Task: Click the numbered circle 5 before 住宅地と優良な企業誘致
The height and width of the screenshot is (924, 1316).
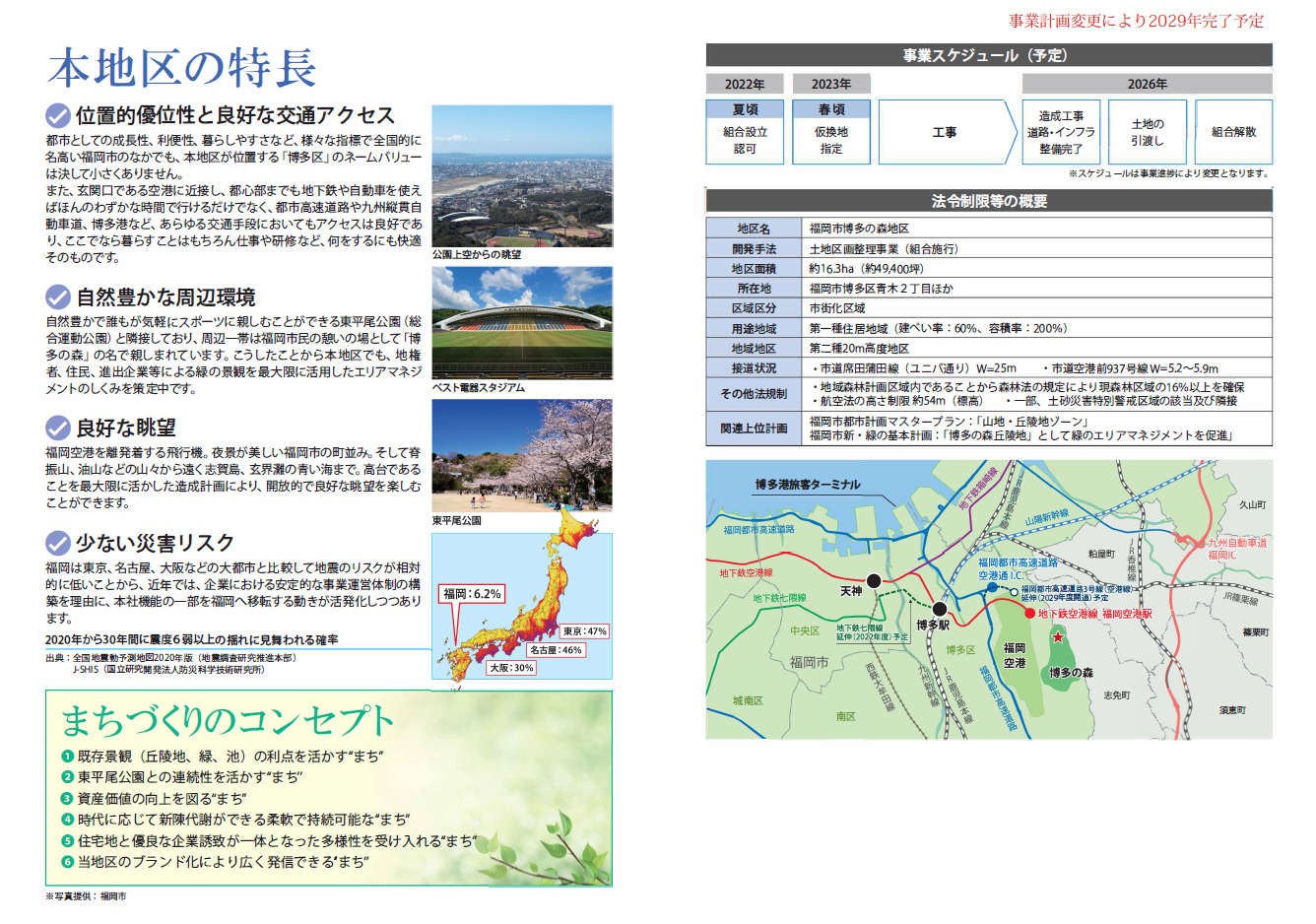Action: tap(68, 841)
